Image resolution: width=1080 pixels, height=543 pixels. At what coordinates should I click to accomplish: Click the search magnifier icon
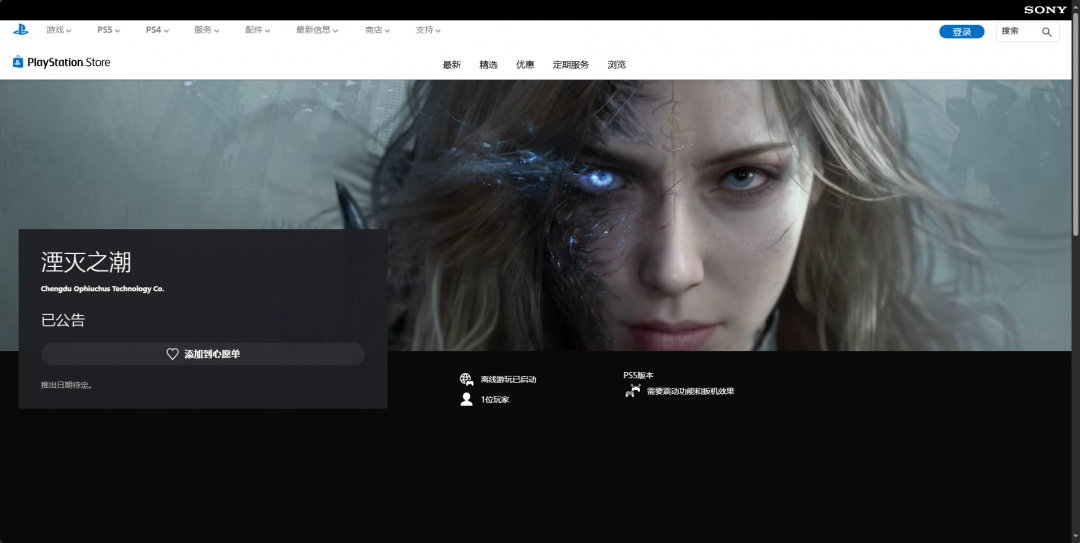tap(1047, 32)
